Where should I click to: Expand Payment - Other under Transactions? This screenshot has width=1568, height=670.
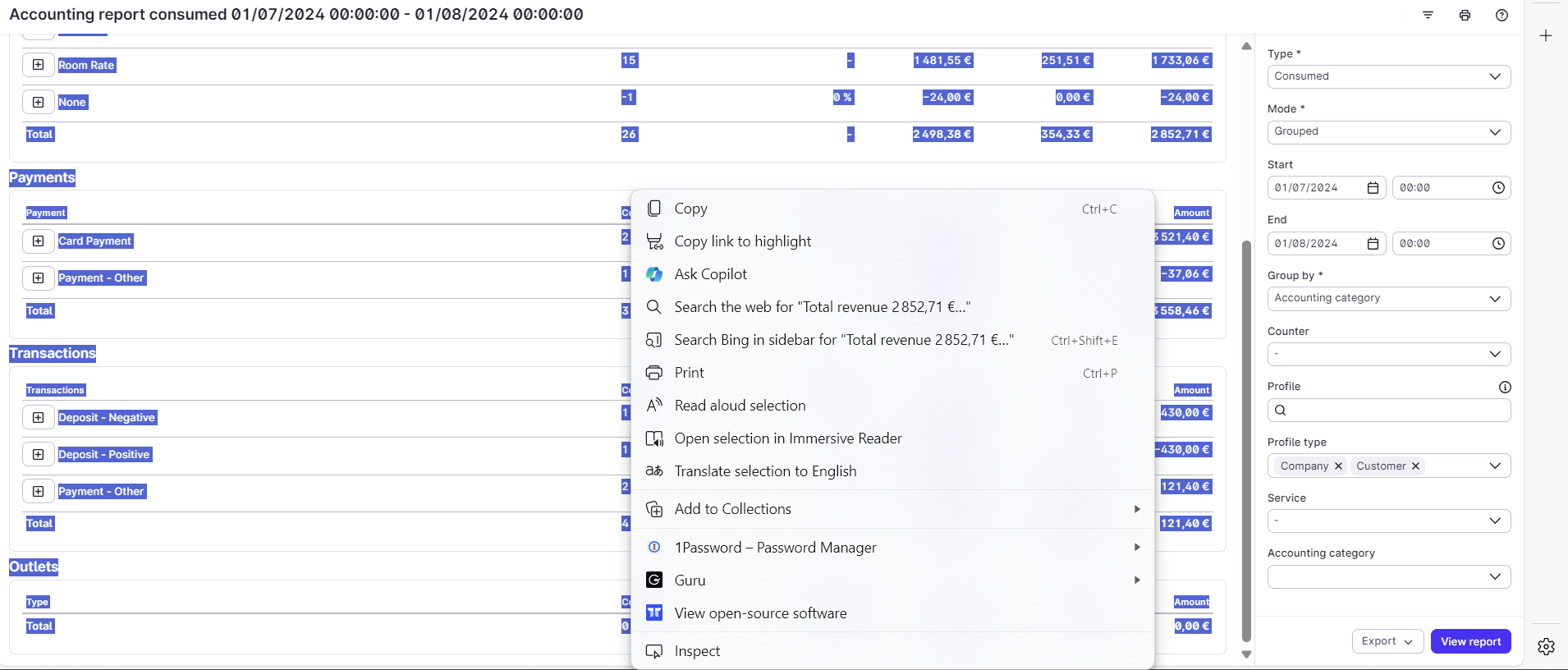[x=38, y=491]
